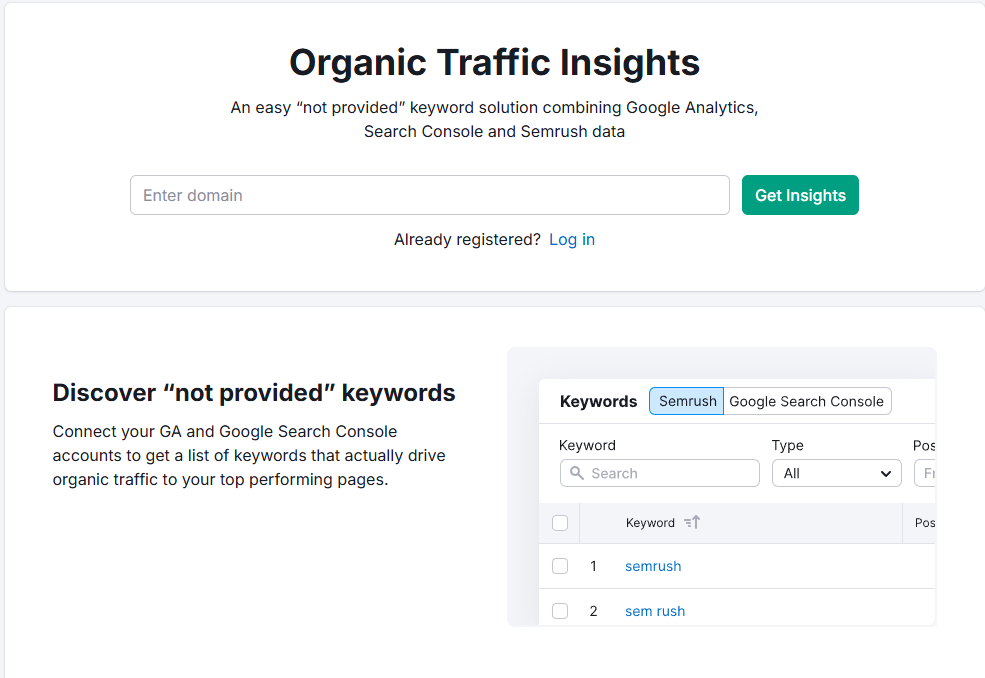Tick the checkbox for sem rush row
Viewport: 985px width, 678px height.
pyautogui.click(x=560, y=611)
